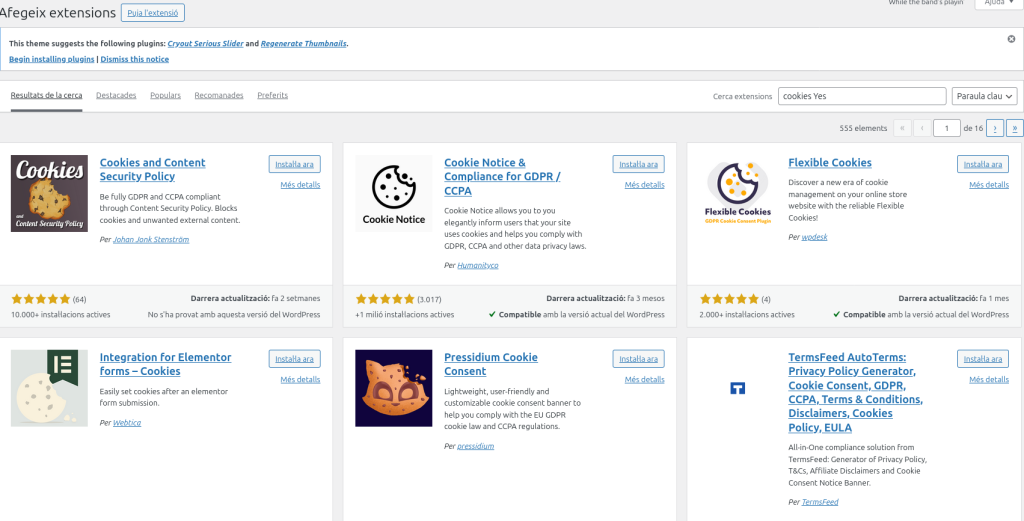Click the Puja l'extensió button
The image size is (1024, 521).
153,13
